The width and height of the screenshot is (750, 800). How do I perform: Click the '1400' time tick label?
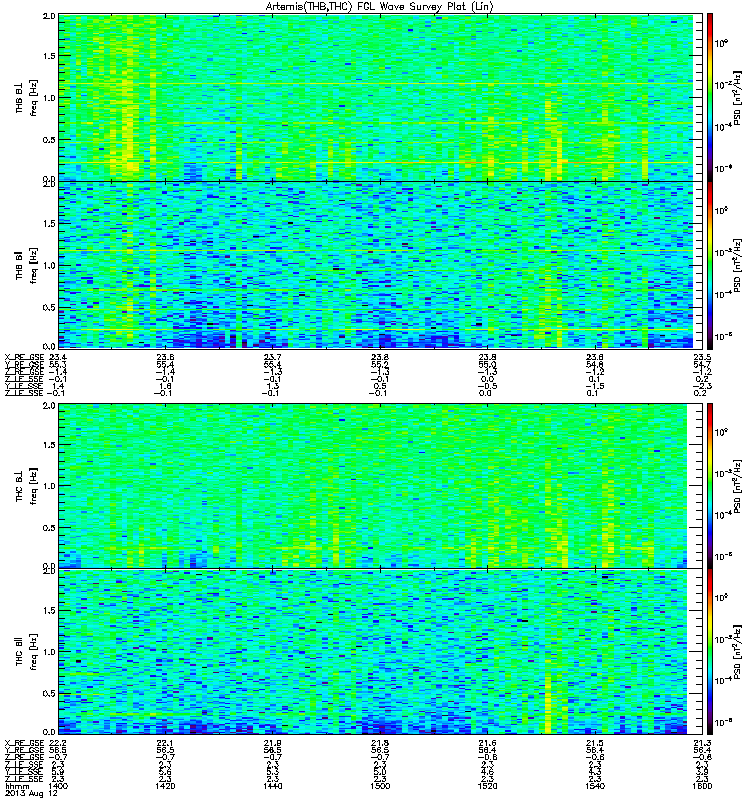pyautogui.click(x=57, y=786)
